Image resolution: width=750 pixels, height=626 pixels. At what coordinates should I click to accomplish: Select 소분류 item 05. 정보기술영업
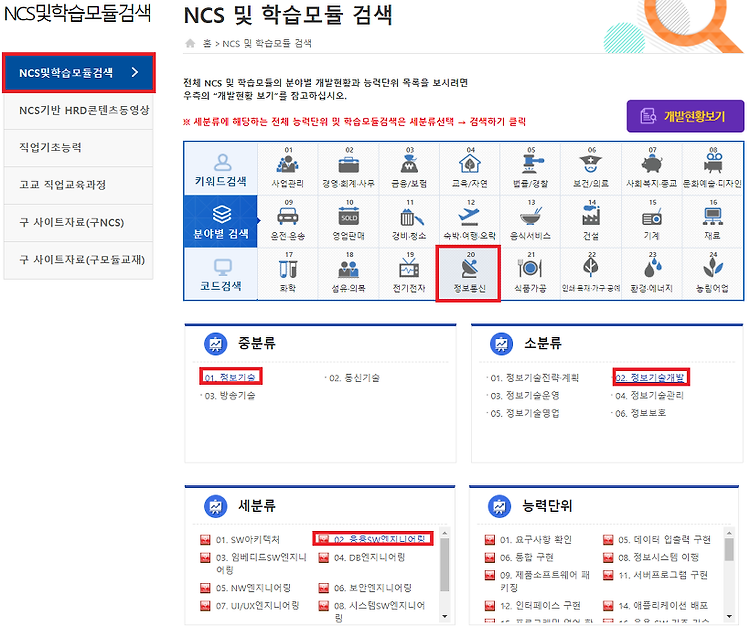(525, 413)
